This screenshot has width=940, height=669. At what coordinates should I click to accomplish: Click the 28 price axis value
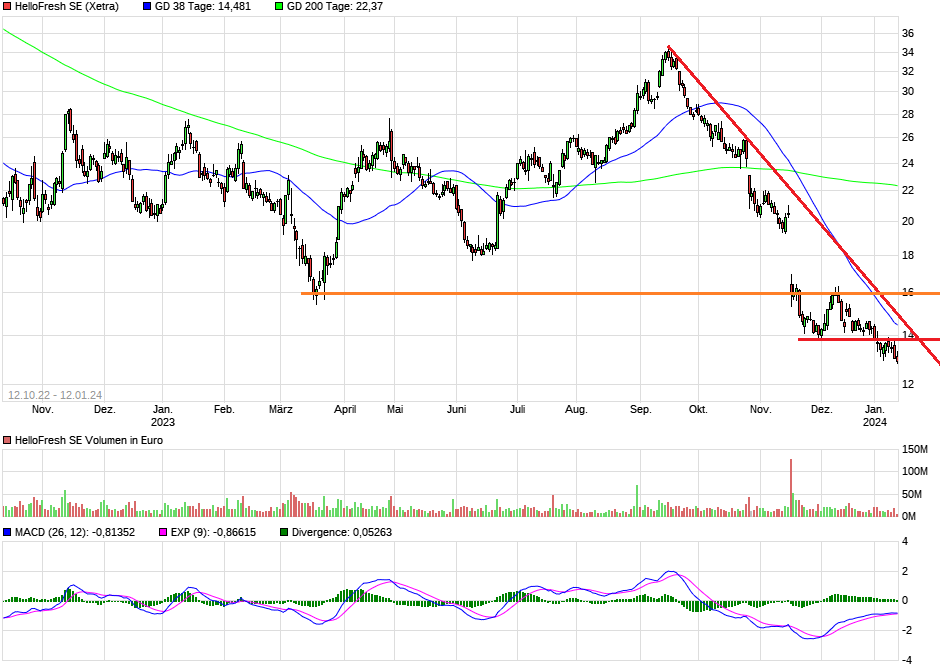[908, 114]
